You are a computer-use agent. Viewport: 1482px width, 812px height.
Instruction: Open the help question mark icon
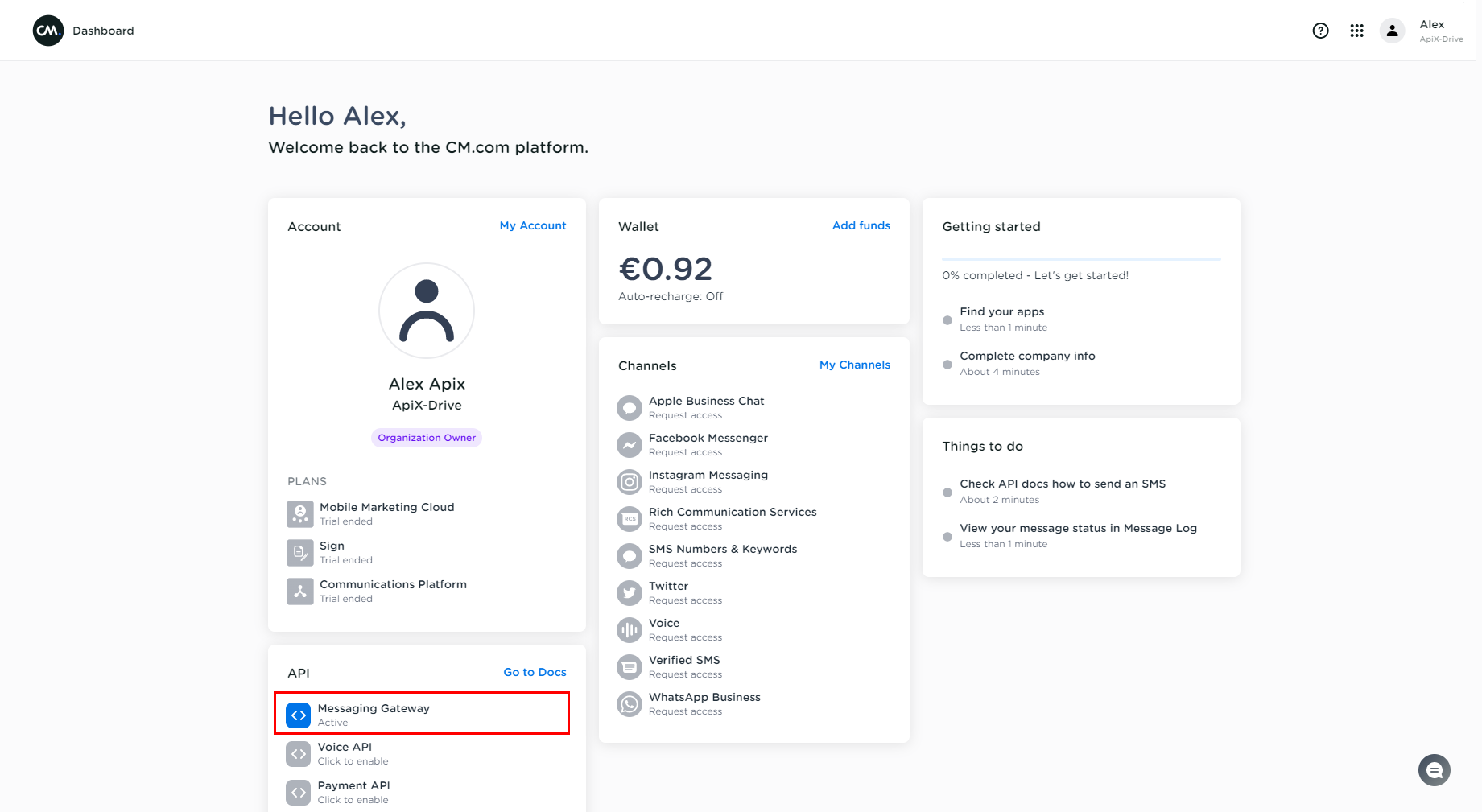click(x=1320, y=31)
